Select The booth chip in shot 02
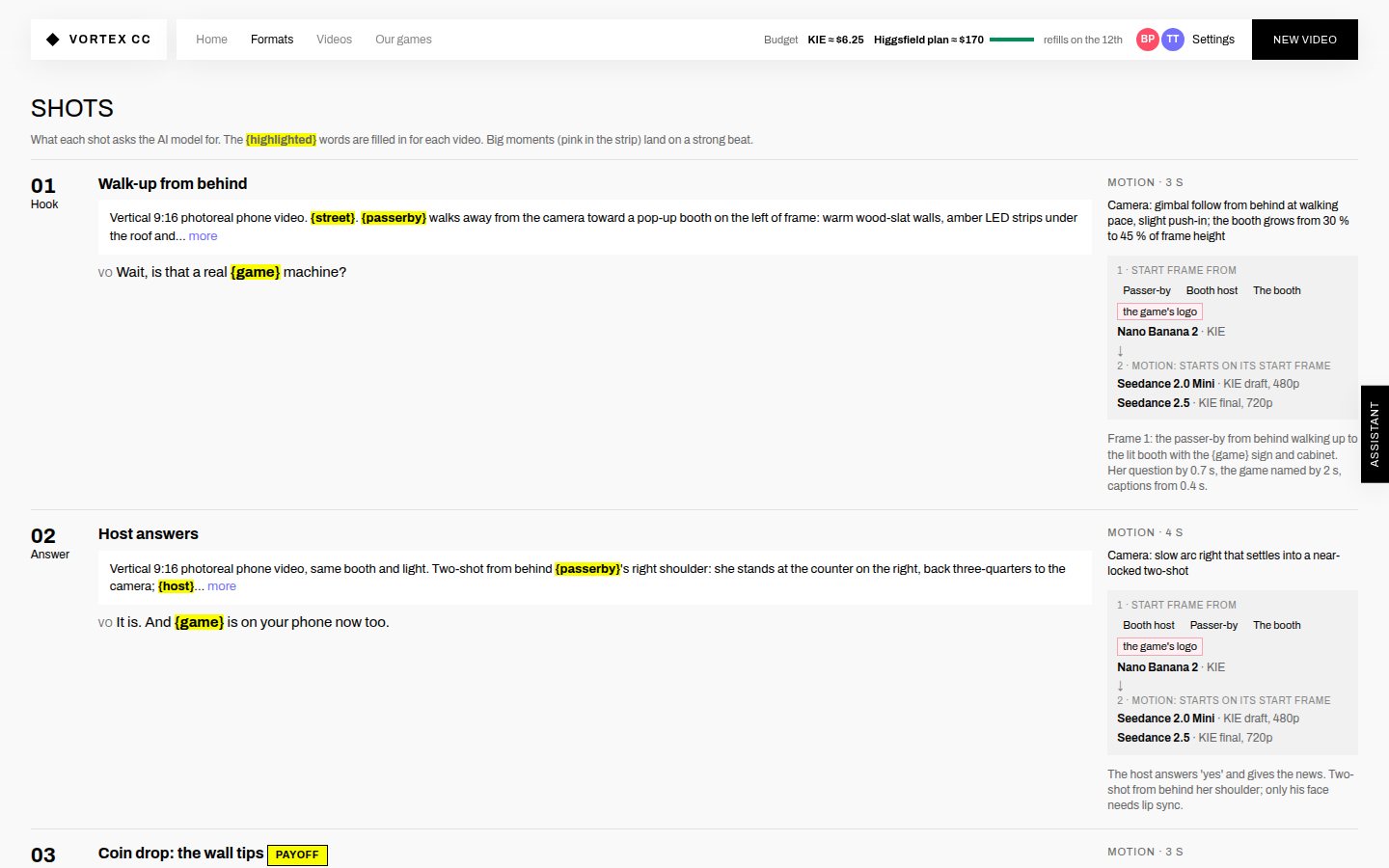This screenshot has height=868, width=1389. [1276, 625]
